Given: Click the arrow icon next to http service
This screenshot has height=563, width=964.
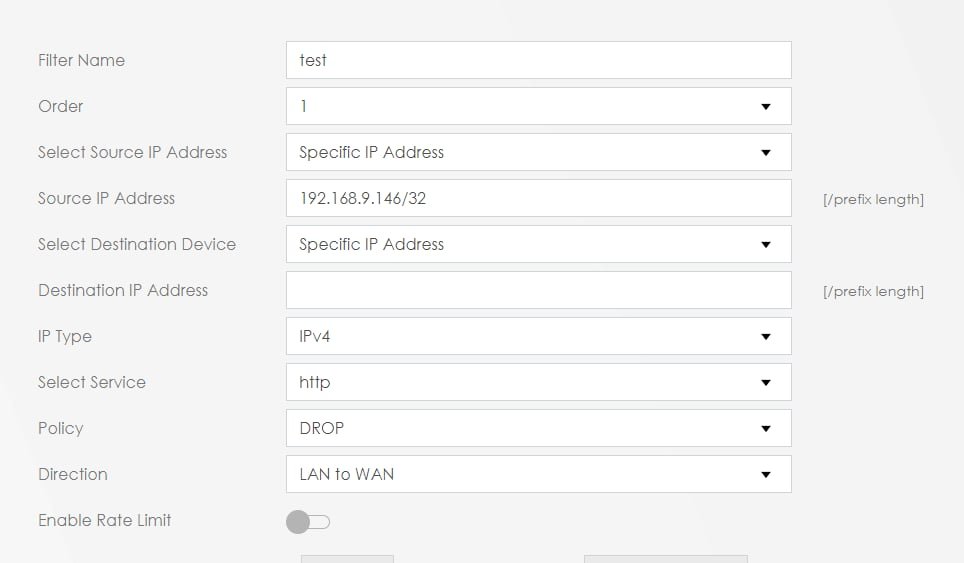Looking at the screenshot, I should pyautogui.click(x=765, y=383).
